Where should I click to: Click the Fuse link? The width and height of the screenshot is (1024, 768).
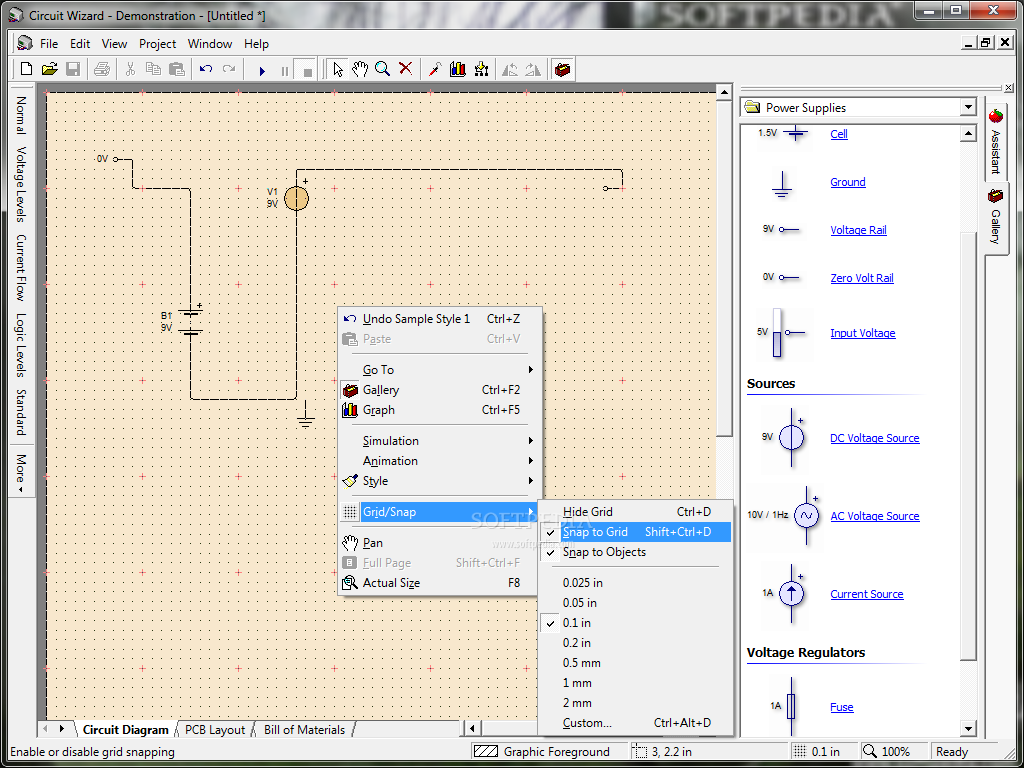[842, 707]
